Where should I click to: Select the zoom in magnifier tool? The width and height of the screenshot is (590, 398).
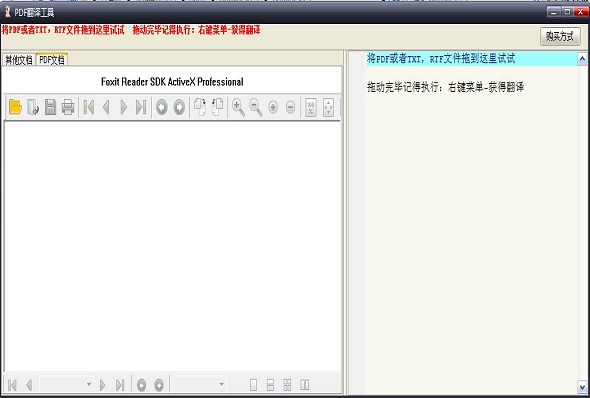coord(238,107)
